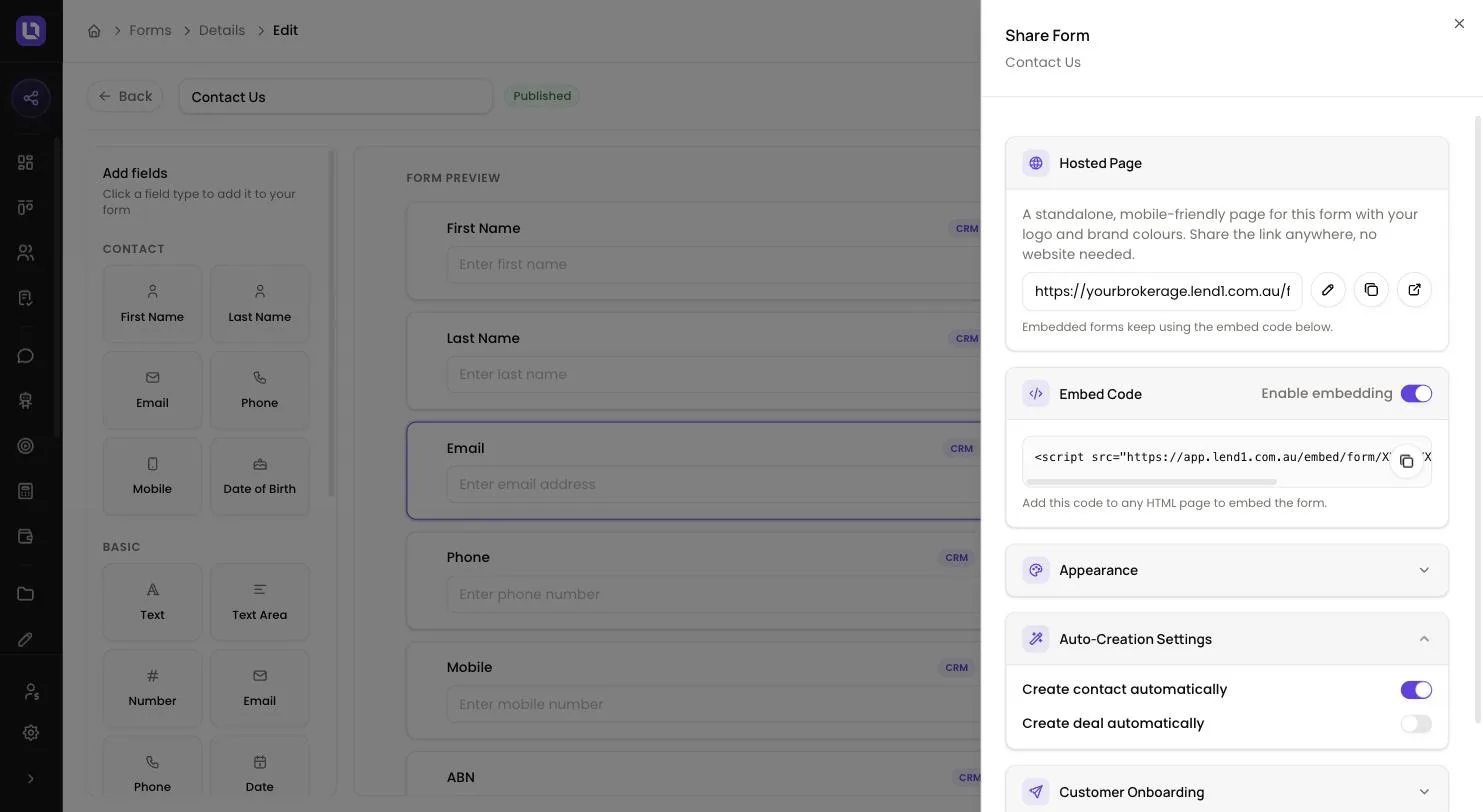
Task: Click the wand icon beside Auto-Creation Settings
Action: [x=1036, y=639]
